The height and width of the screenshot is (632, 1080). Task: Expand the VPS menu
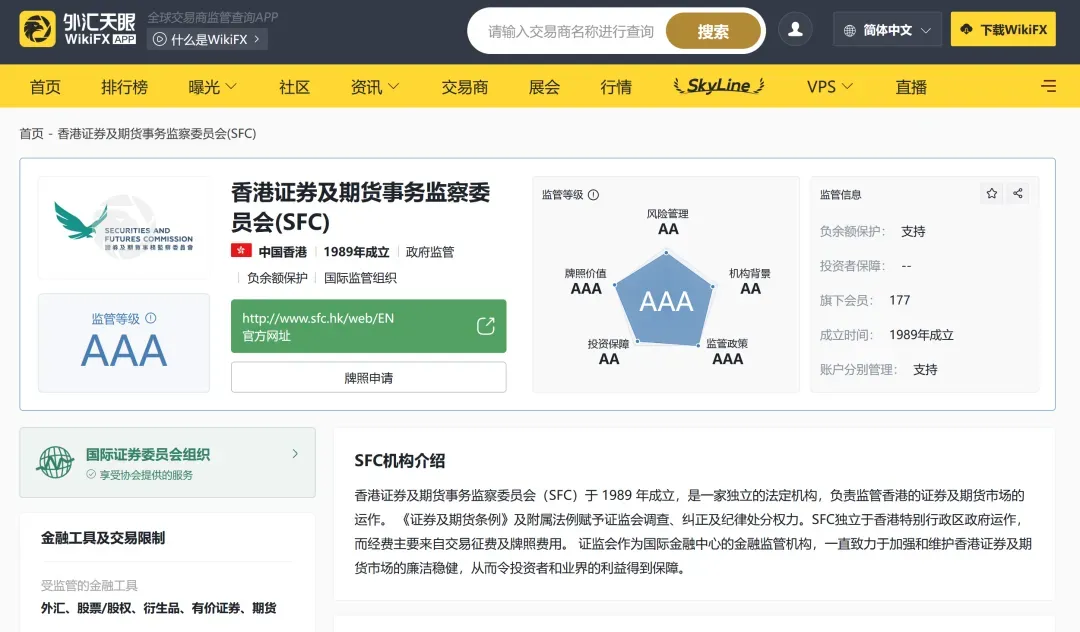[829, 87]
